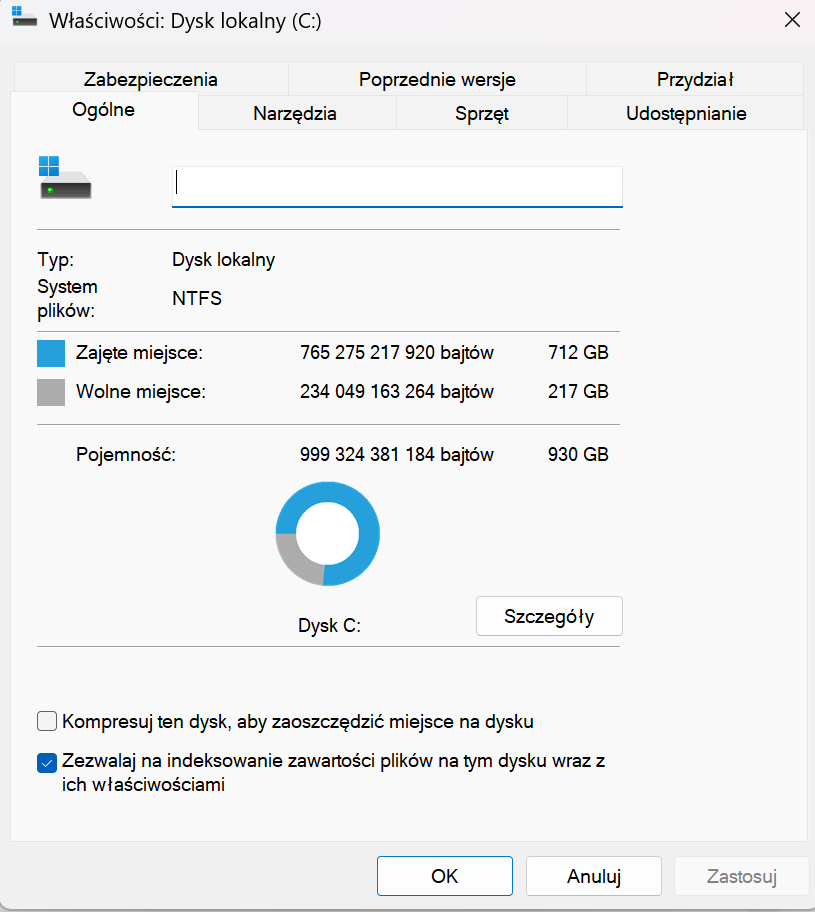Open the Narzędzia tab

pyautogui.click(x=295, y=114)
